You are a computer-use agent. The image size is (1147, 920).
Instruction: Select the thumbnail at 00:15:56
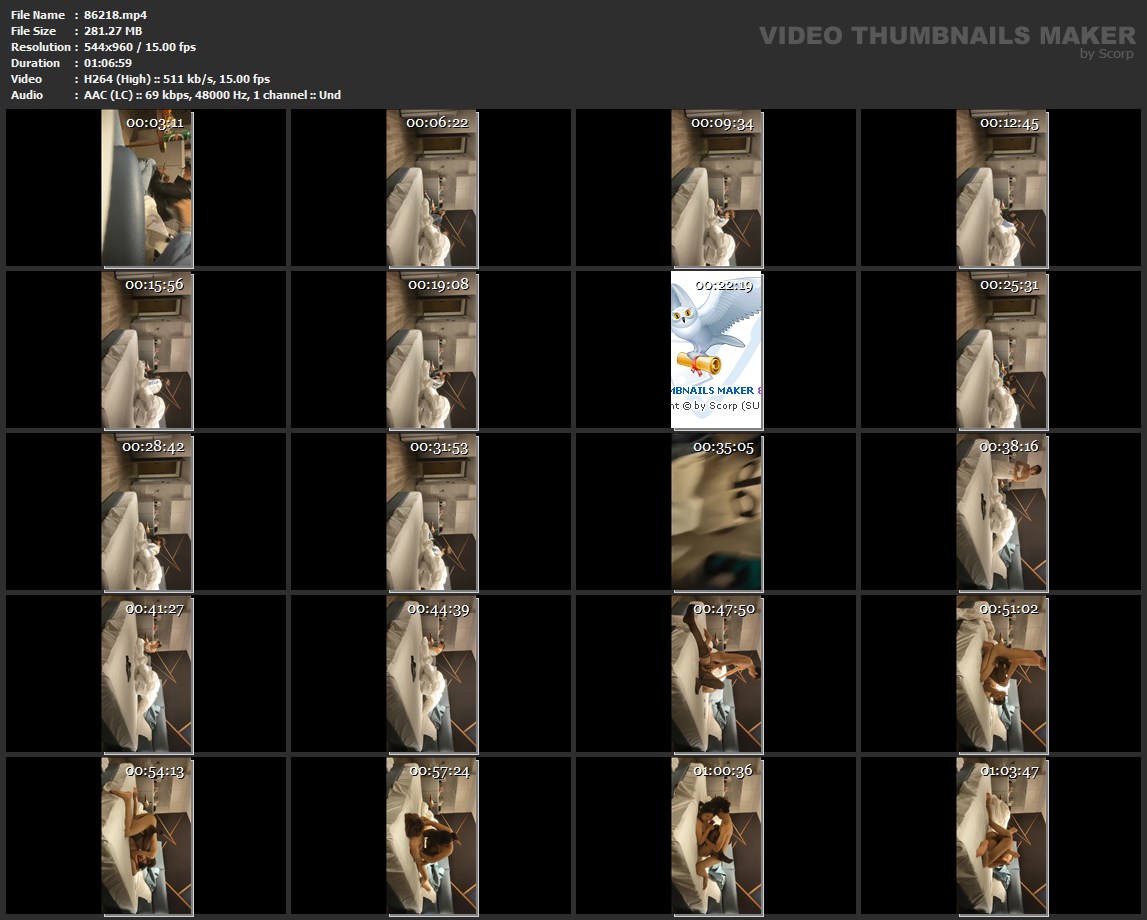(147, 350)
